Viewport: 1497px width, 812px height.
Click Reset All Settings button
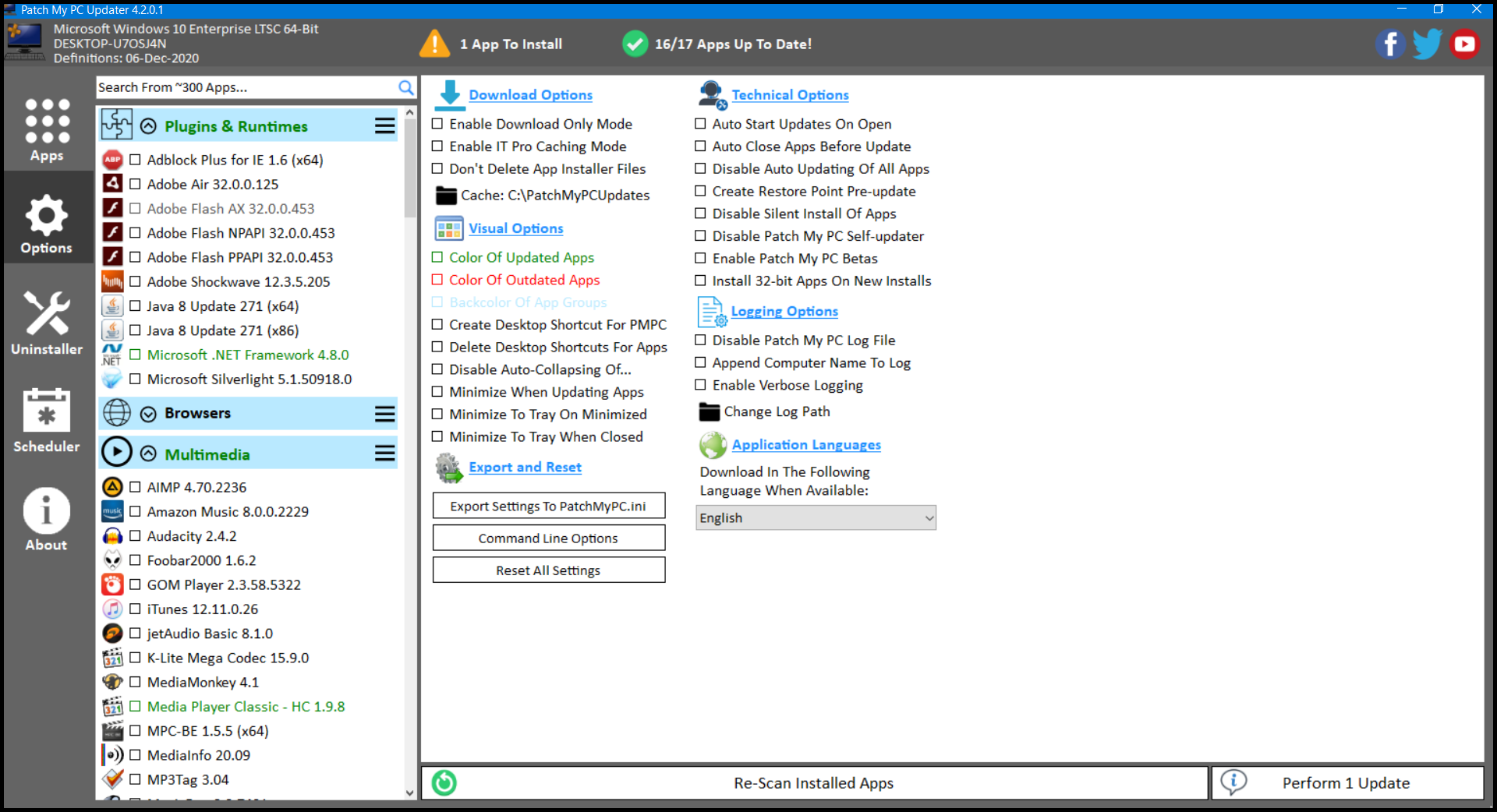pyautogui.click(x=549, y=570)
